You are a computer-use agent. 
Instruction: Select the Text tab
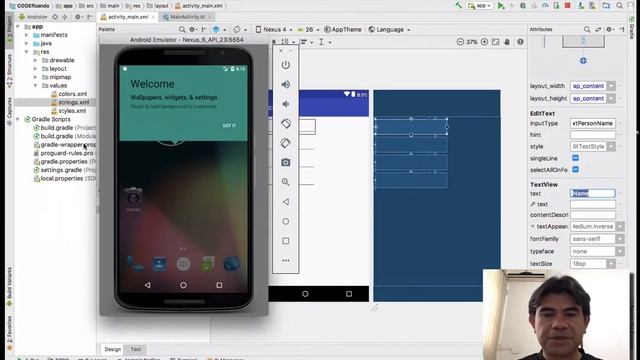point(136,349)
